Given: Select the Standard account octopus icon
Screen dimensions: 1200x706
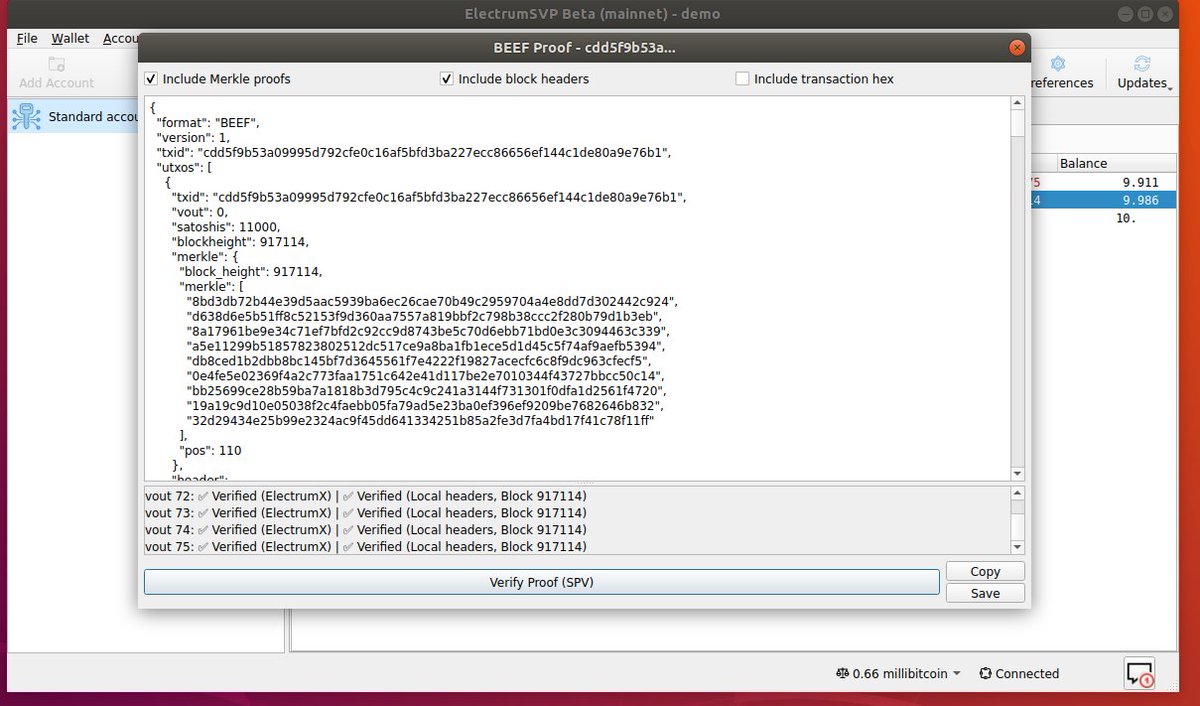Looking at the screenshot, I should point(26,117).
